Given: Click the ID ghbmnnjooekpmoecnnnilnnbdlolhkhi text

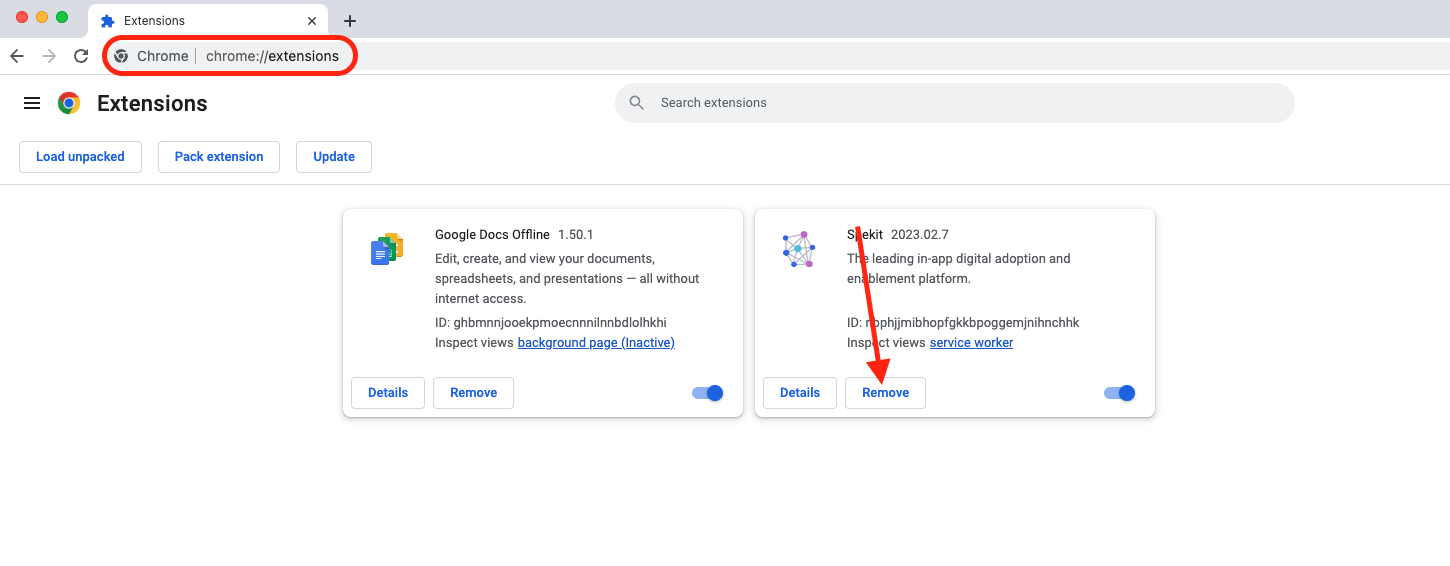Looking at the screenshot, I should (x=551, y=323).
